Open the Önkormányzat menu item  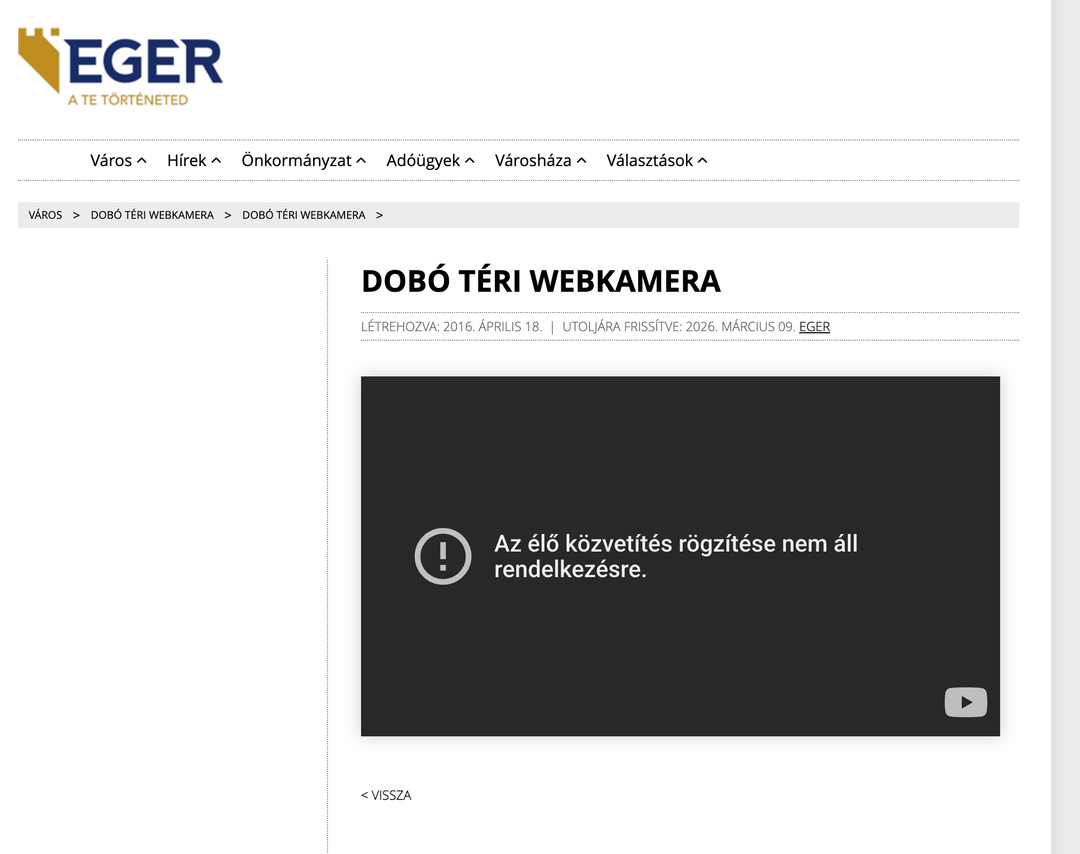click(x=296, y=161)
